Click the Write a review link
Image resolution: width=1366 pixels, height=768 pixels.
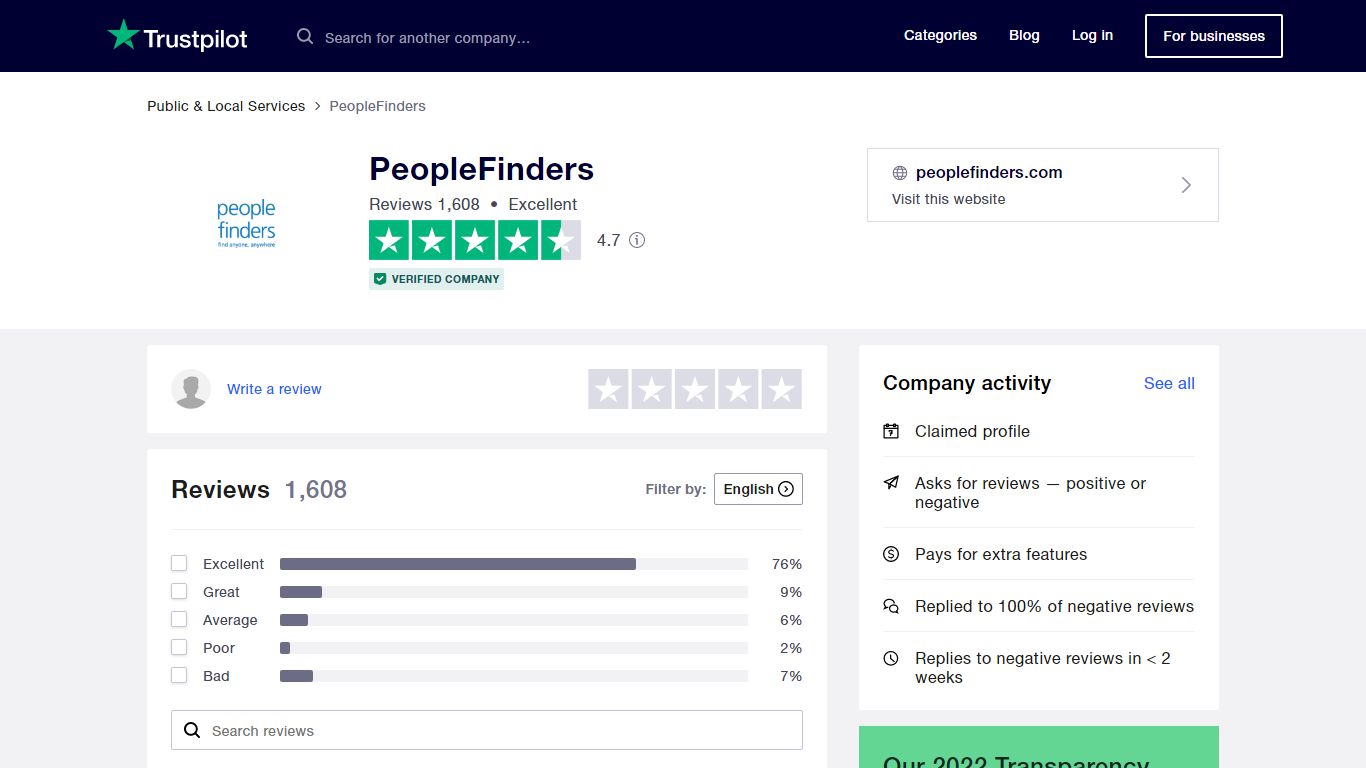tap(274, 389)
